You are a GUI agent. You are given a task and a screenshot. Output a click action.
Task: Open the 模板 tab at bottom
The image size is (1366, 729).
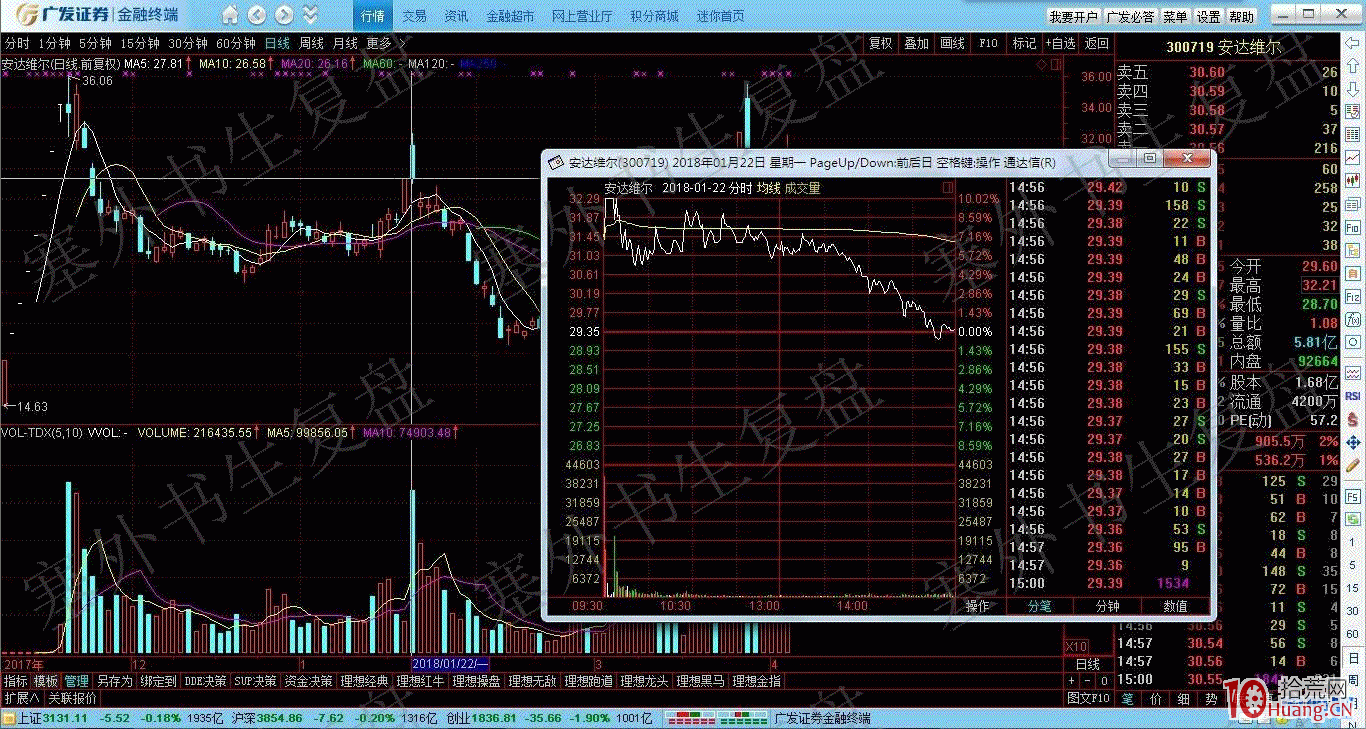click(46, 681)
